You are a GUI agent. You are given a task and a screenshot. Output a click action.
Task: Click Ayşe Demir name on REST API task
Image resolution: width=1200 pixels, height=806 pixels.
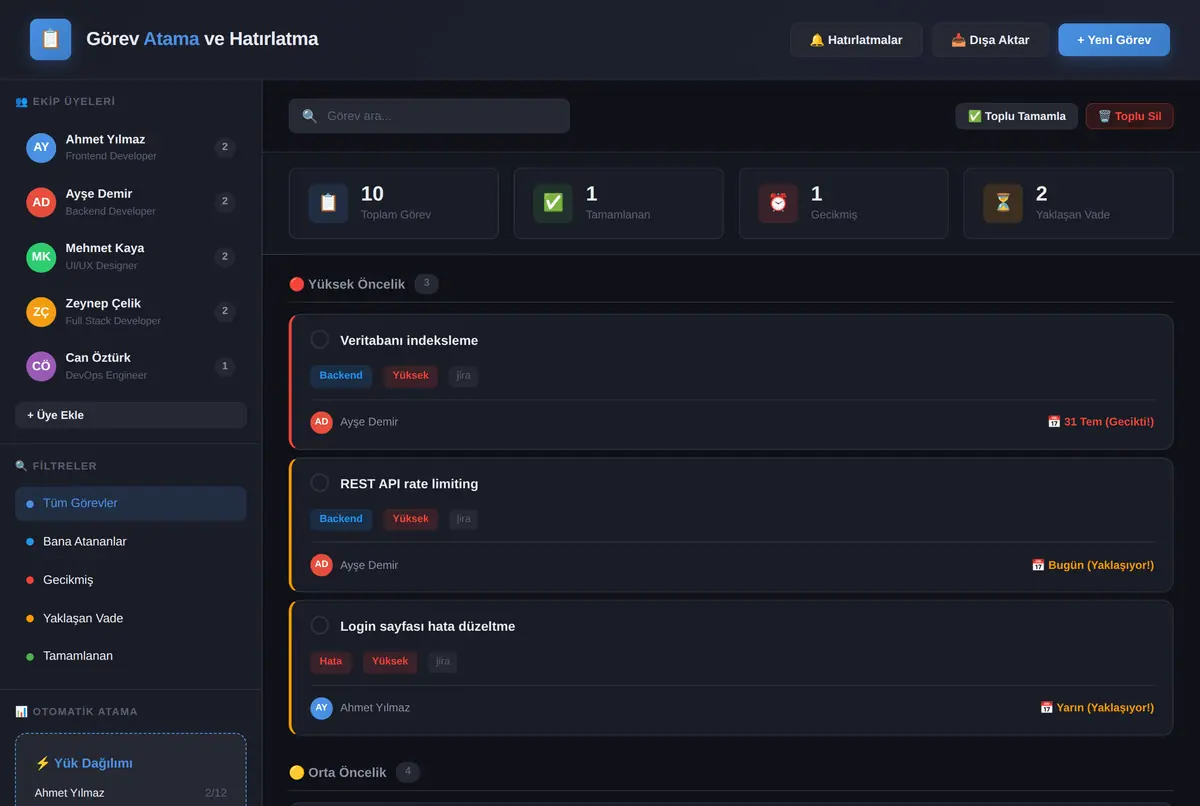point(369,565)
